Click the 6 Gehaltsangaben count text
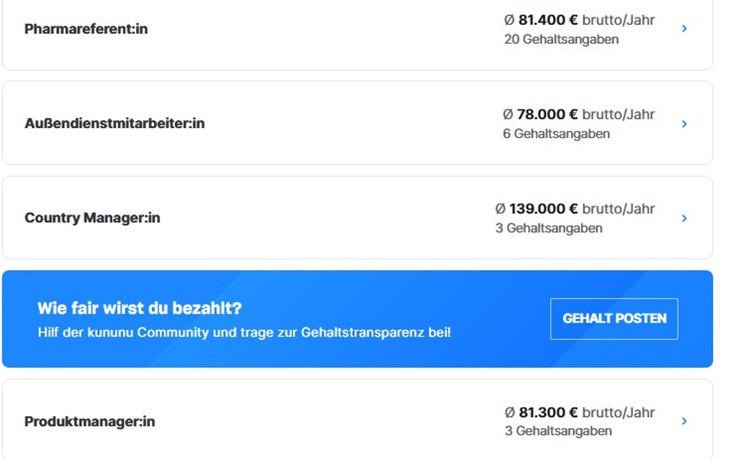The width and height of the screenshot is (730, 460). click(556, 134)
